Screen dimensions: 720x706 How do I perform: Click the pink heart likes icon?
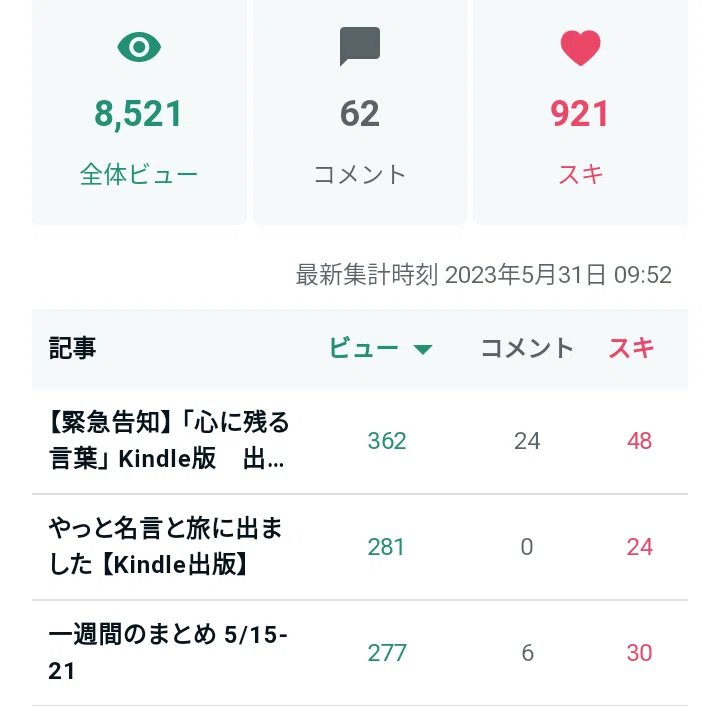[x=580, y=48]
